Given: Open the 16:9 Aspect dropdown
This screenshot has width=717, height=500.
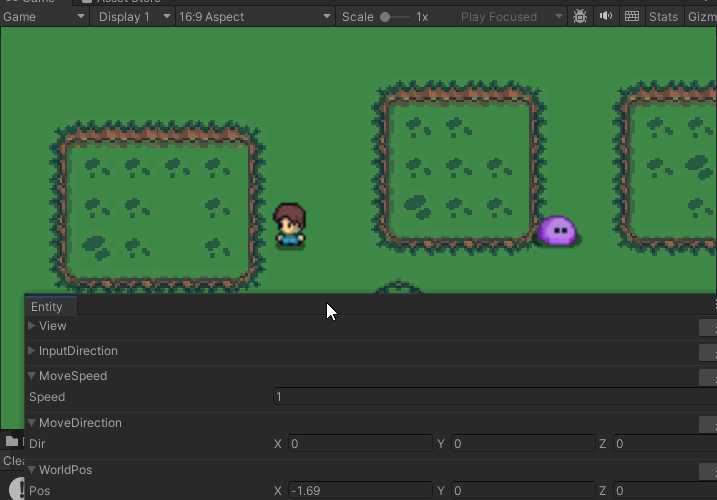Looking at the screenshot, I should (x=255, y=17).
